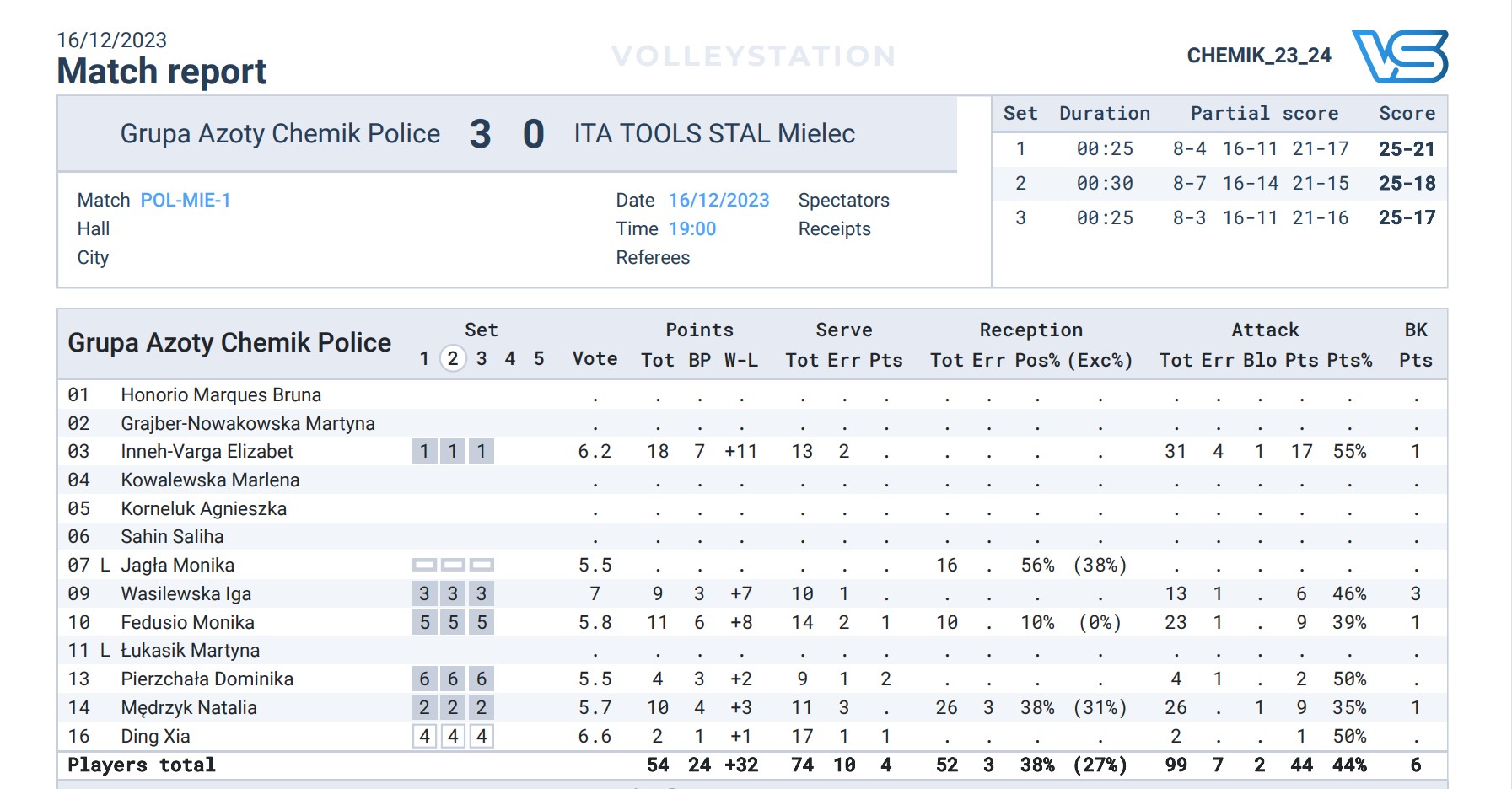Viewport: 1512px width, 789px height.
Task: Select player Pierzchała Dominika
Action: tap(207, 679)
